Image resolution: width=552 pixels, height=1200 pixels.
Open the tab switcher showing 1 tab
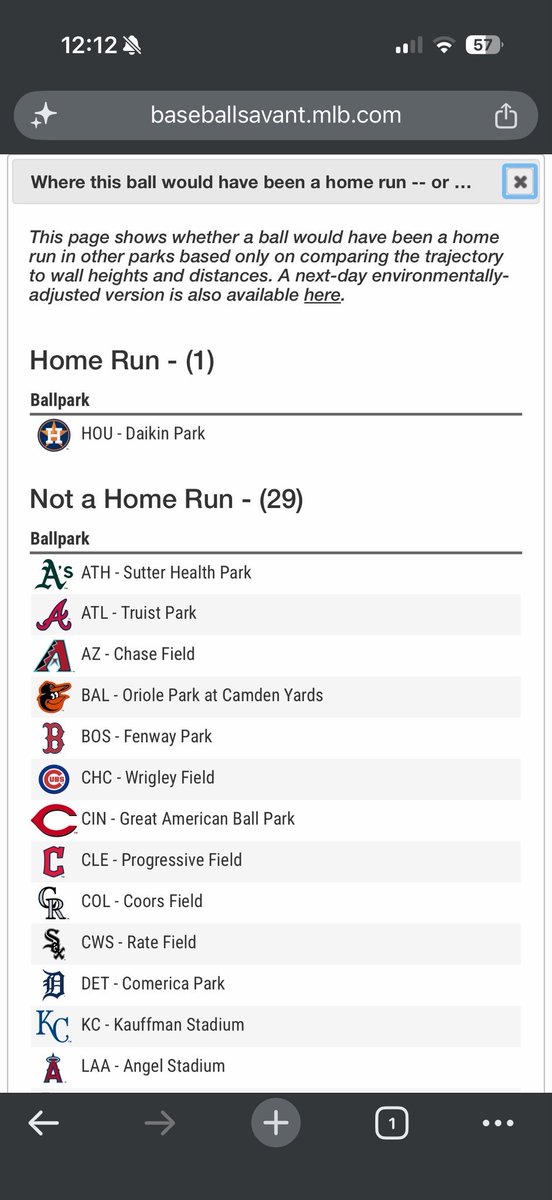coord(392,1124)
